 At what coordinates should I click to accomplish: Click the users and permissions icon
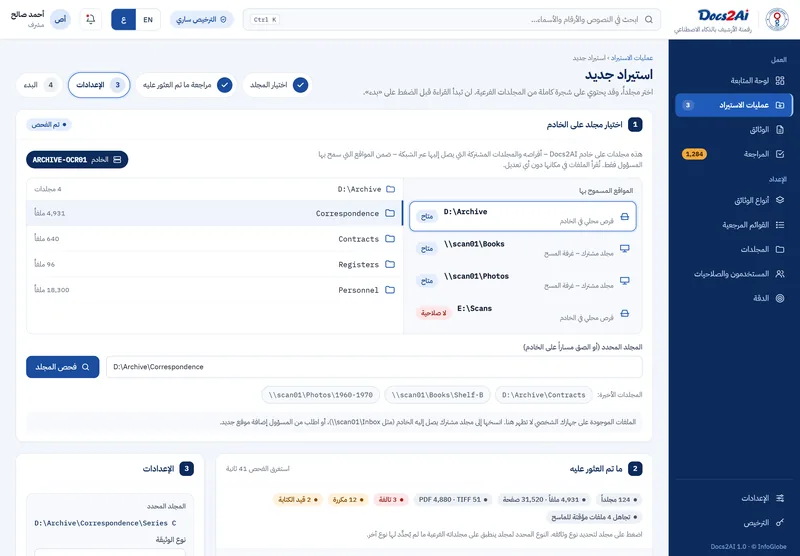coord(780,274)
